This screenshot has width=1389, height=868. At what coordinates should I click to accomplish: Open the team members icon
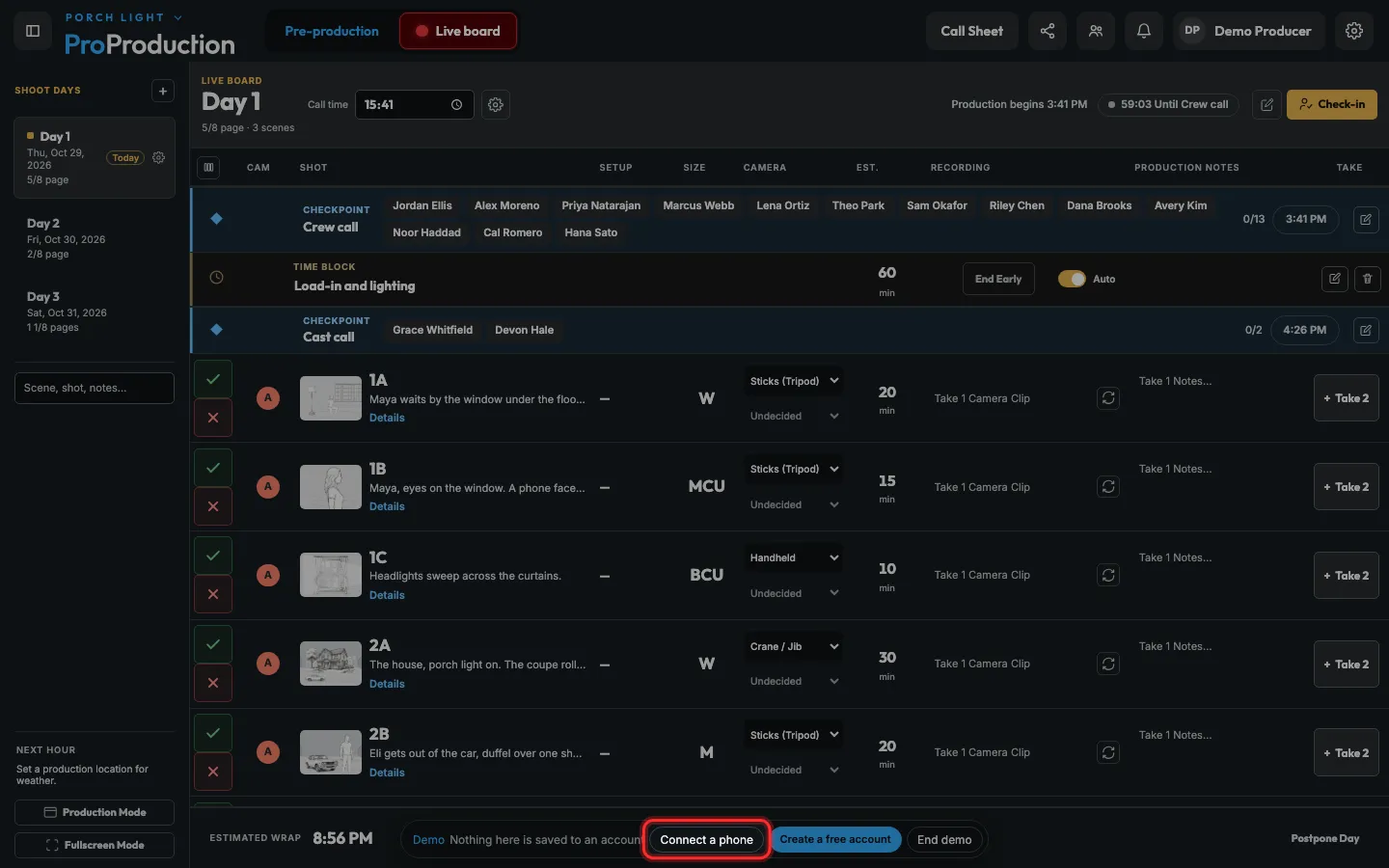[x=1096, y=31]
